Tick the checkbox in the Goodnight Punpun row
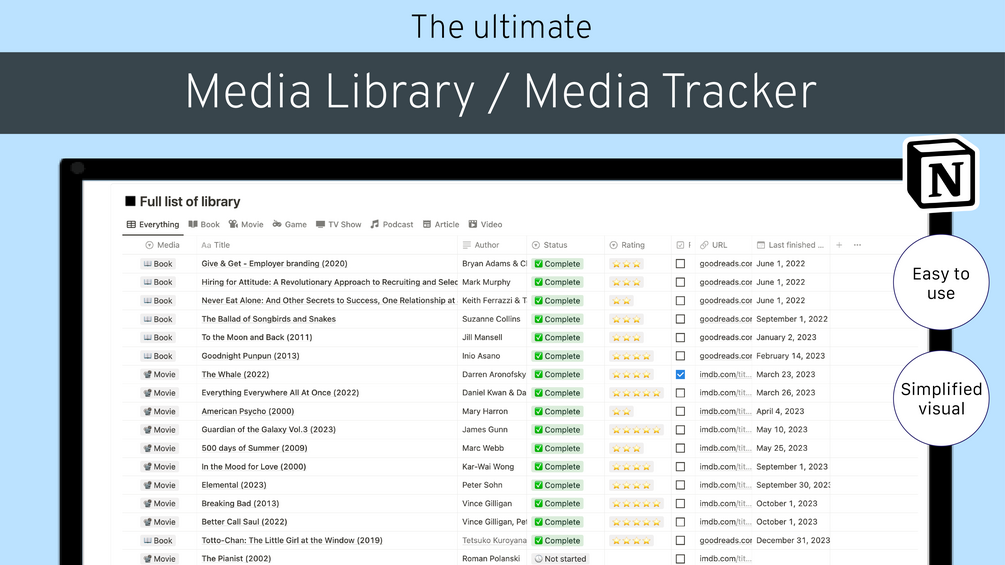This screenshot has height=565, width=1005. 680,356
